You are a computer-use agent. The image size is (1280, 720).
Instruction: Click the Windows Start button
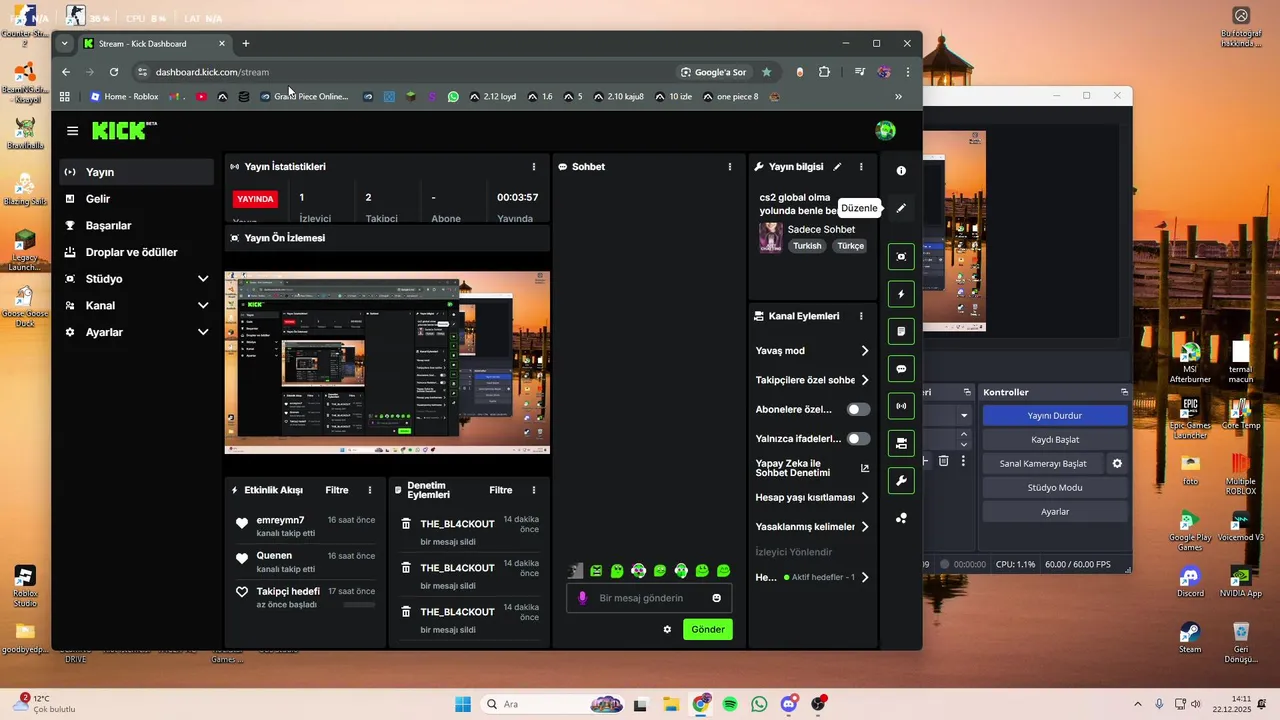click(x=463, y=704)
